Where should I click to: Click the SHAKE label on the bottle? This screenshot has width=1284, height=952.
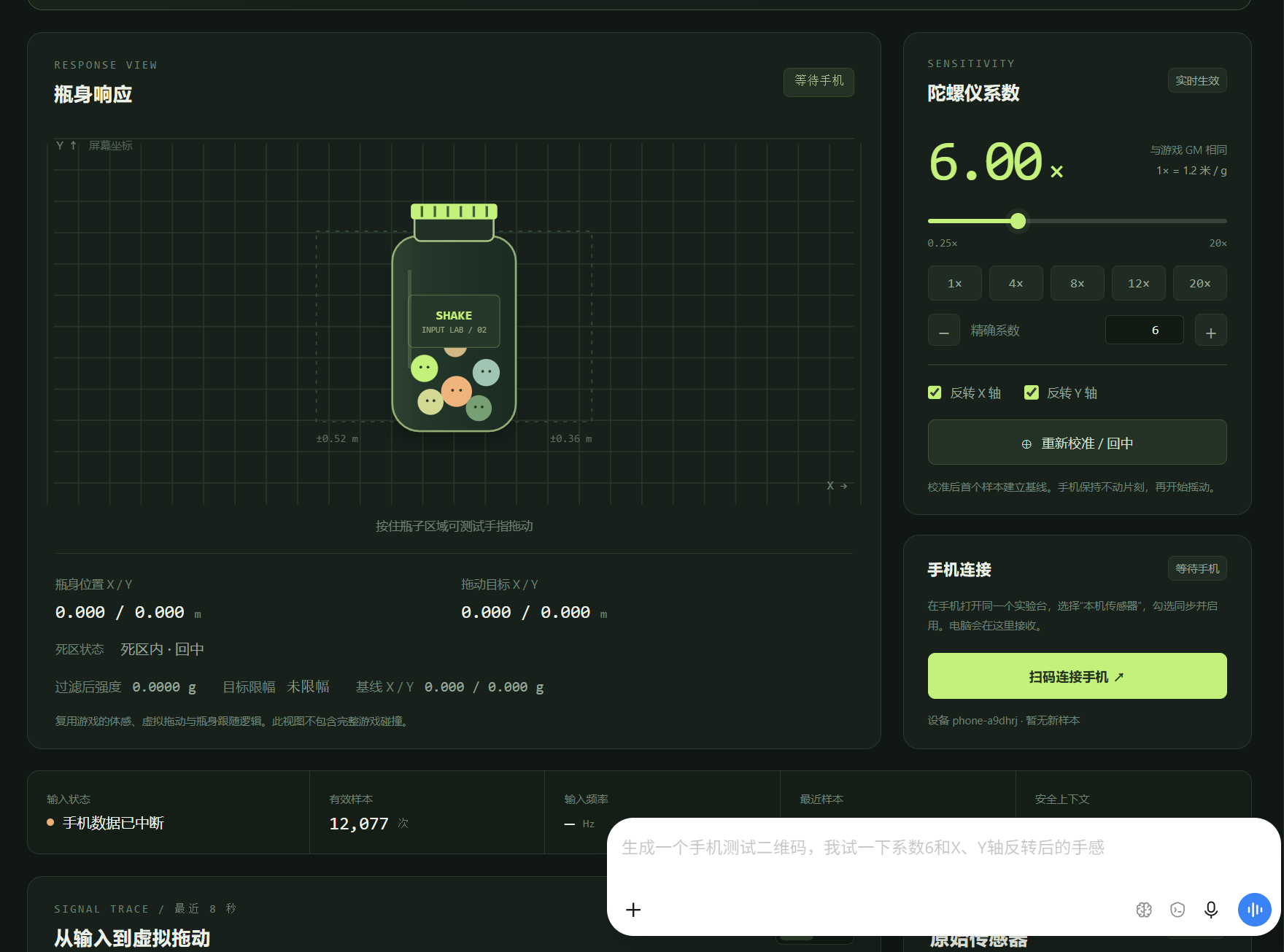coord(454,315)
